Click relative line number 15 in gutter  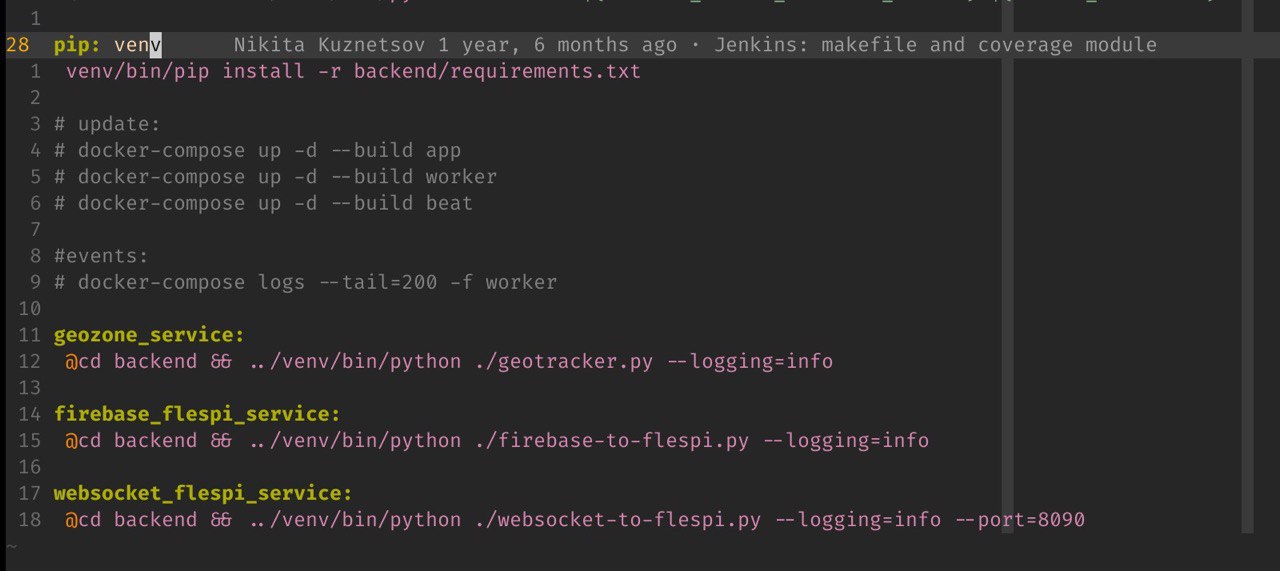click(x=29, y=440)
